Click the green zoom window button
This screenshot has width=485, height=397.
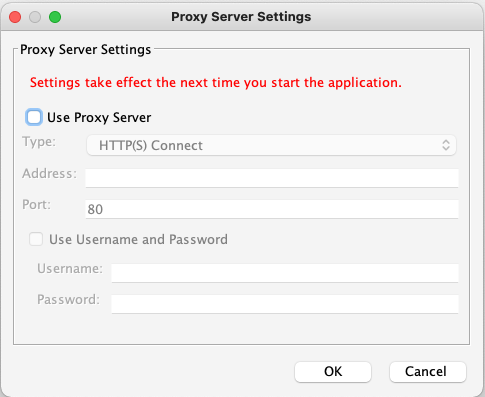55,17
